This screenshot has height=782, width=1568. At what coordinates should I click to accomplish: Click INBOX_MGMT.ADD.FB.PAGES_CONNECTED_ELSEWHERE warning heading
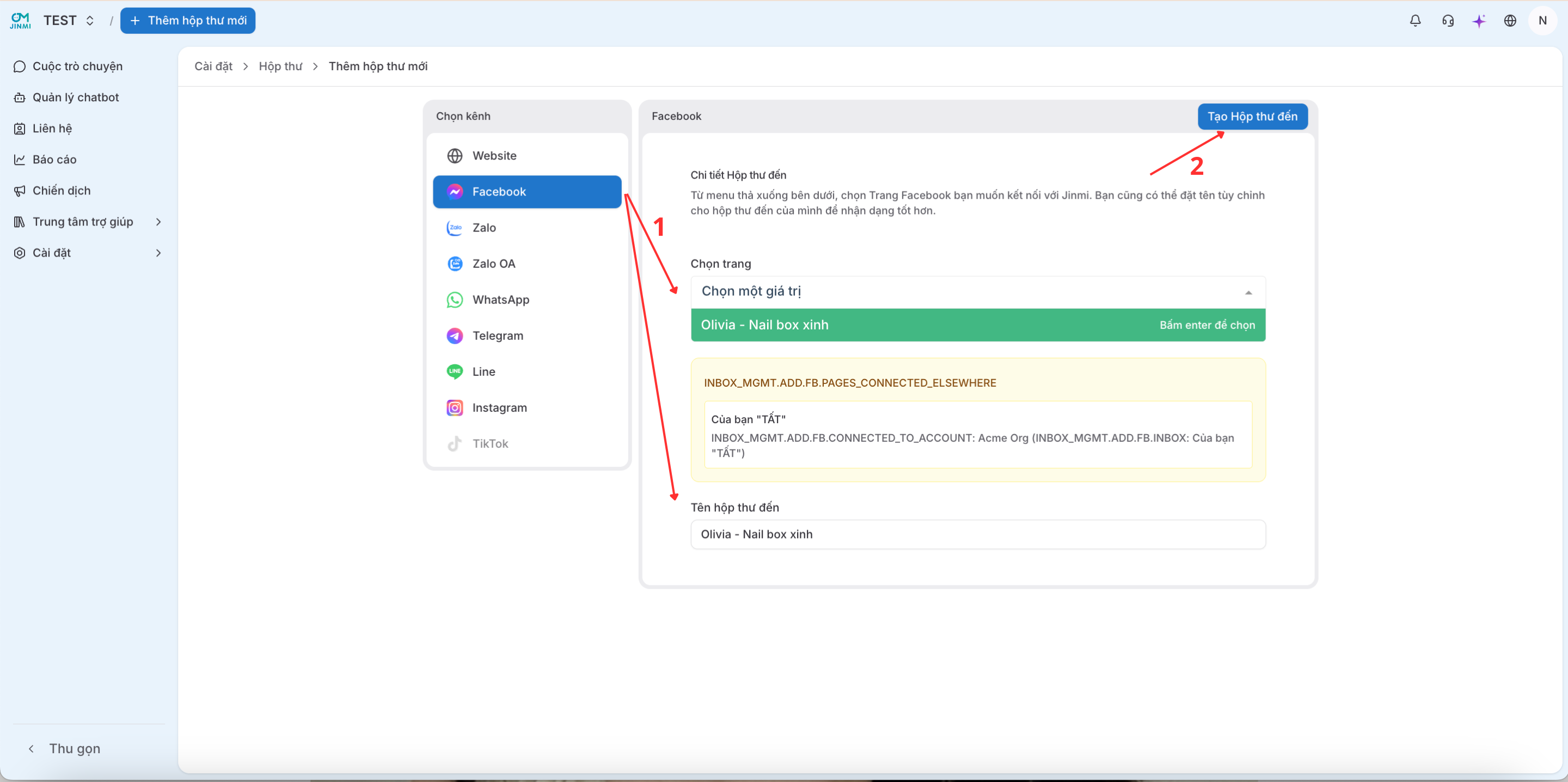point(850,382)
